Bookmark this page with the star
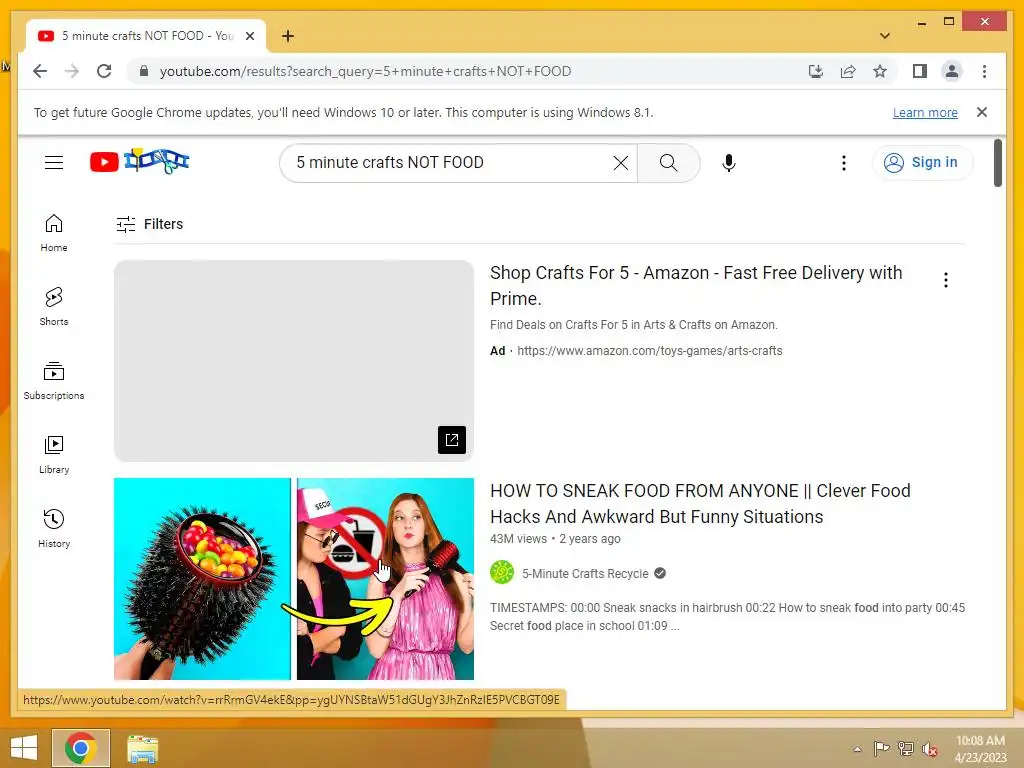The width and height of the screenshot is (1024, 768). tap(880, 71)
